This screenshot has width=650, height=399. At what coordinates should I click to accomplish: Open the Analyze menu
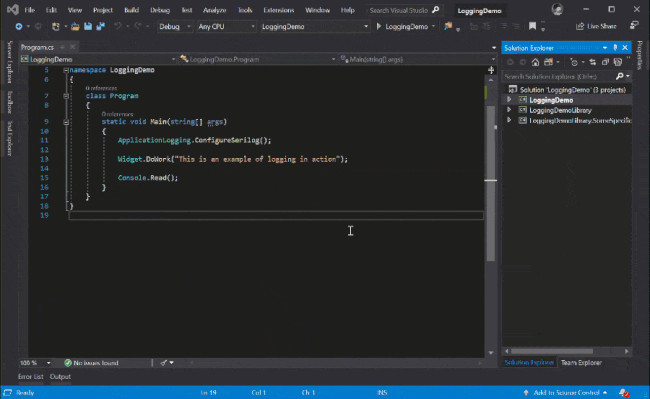[214, 10]
